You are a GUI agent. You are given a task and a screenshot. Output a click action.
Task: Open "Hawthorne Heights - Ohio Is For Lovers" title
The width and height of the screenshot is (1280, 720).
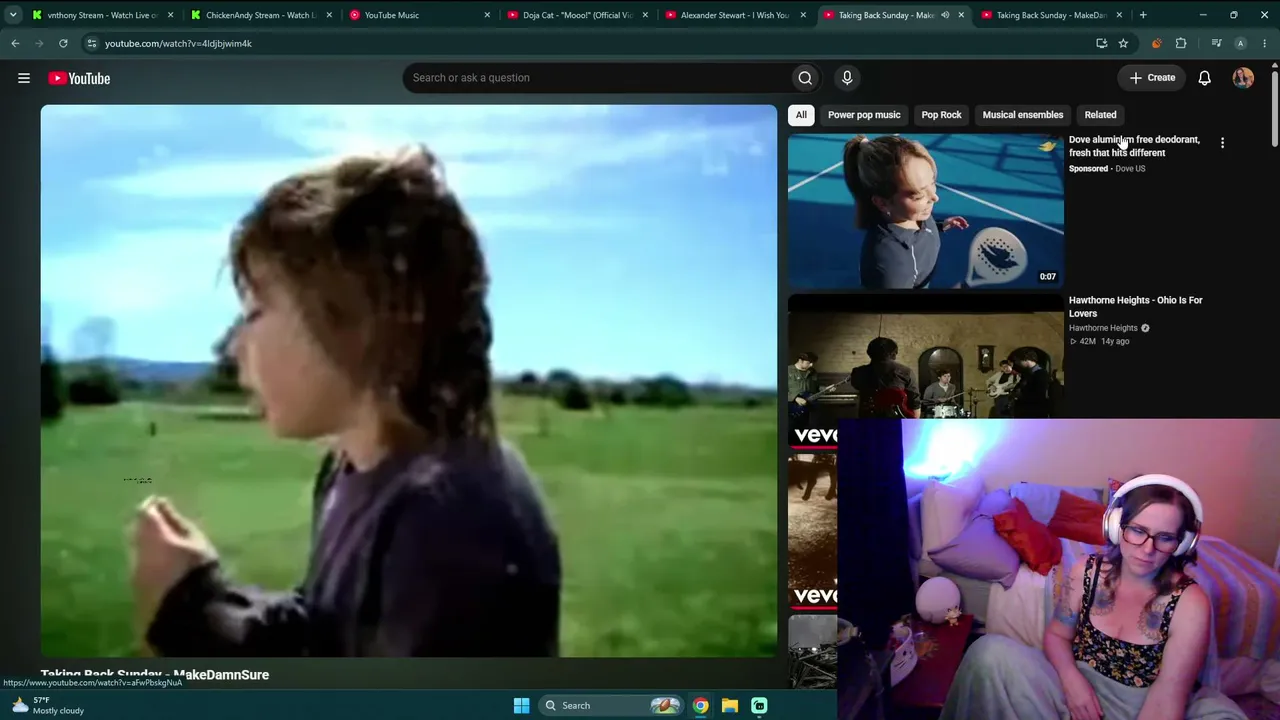[1135, 306]
